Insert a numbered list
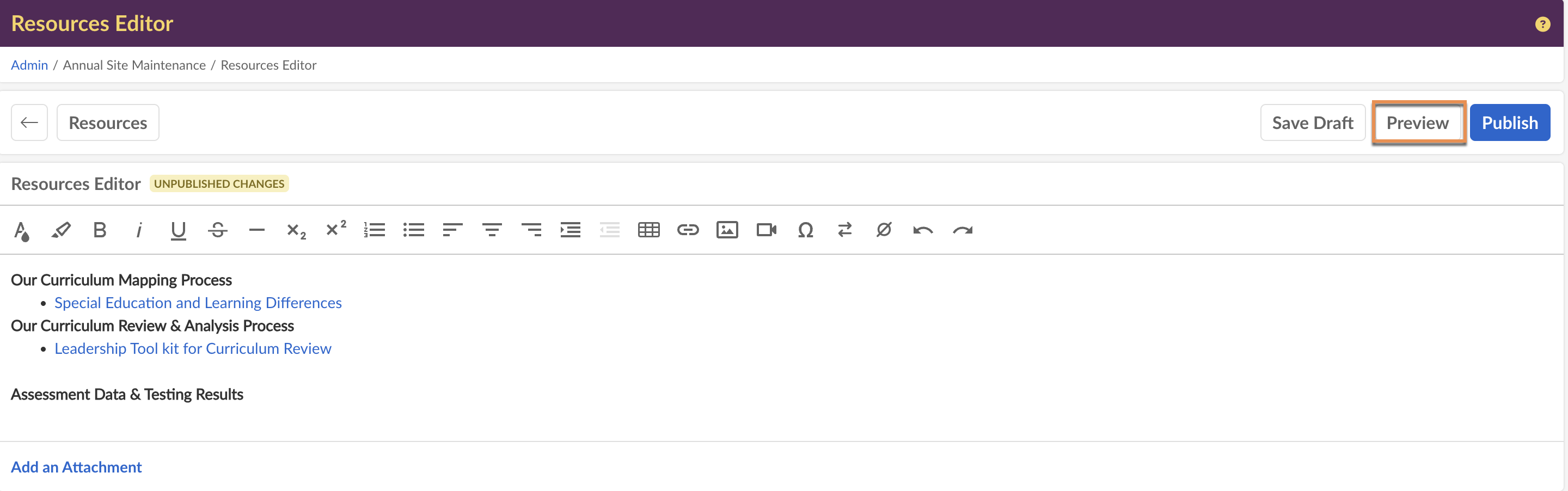This screenshot has height=491, width=1568. pos(375,230)
